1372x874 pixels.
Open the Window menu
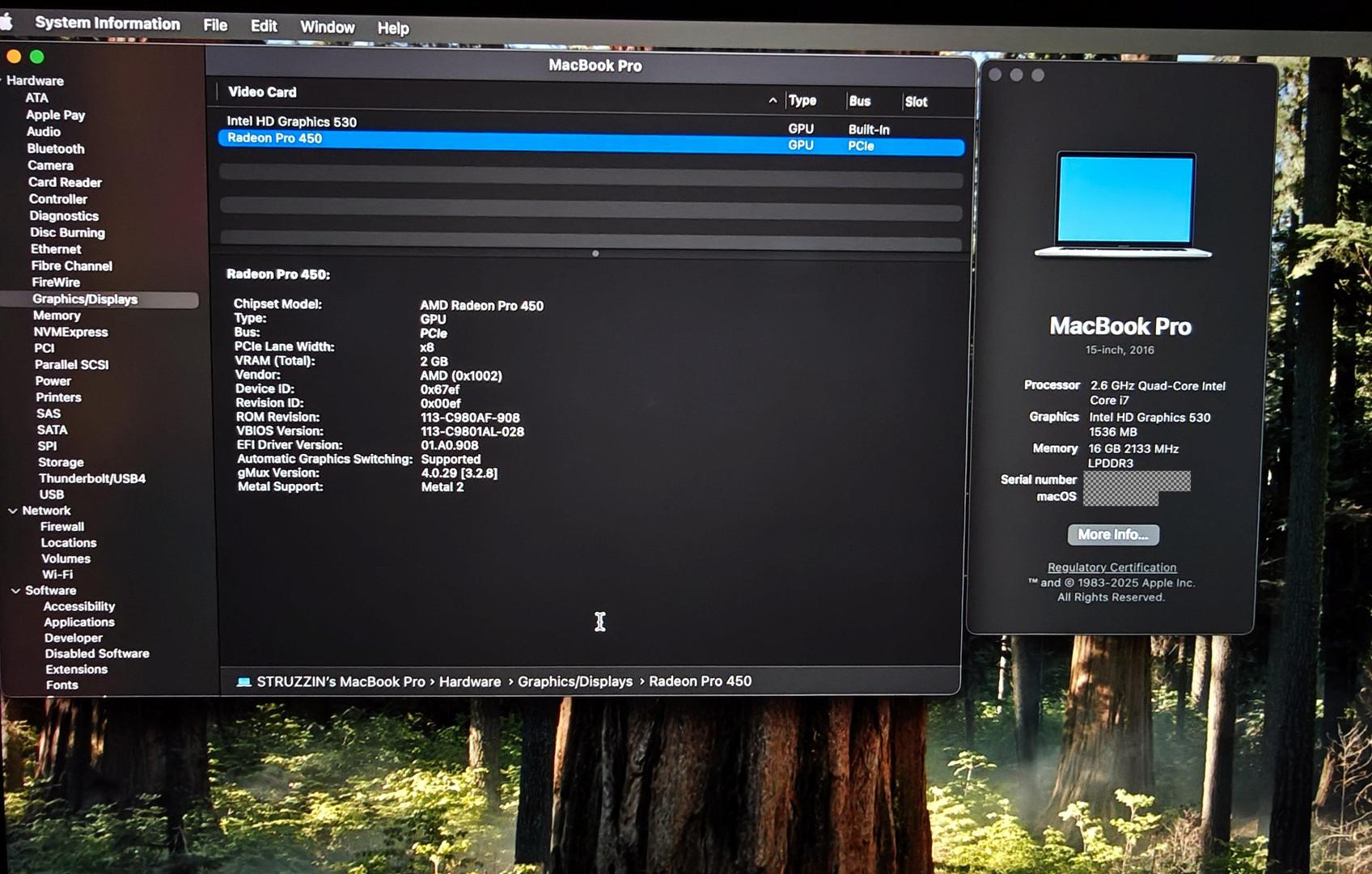pyautogui.click(x=327, y=27)
